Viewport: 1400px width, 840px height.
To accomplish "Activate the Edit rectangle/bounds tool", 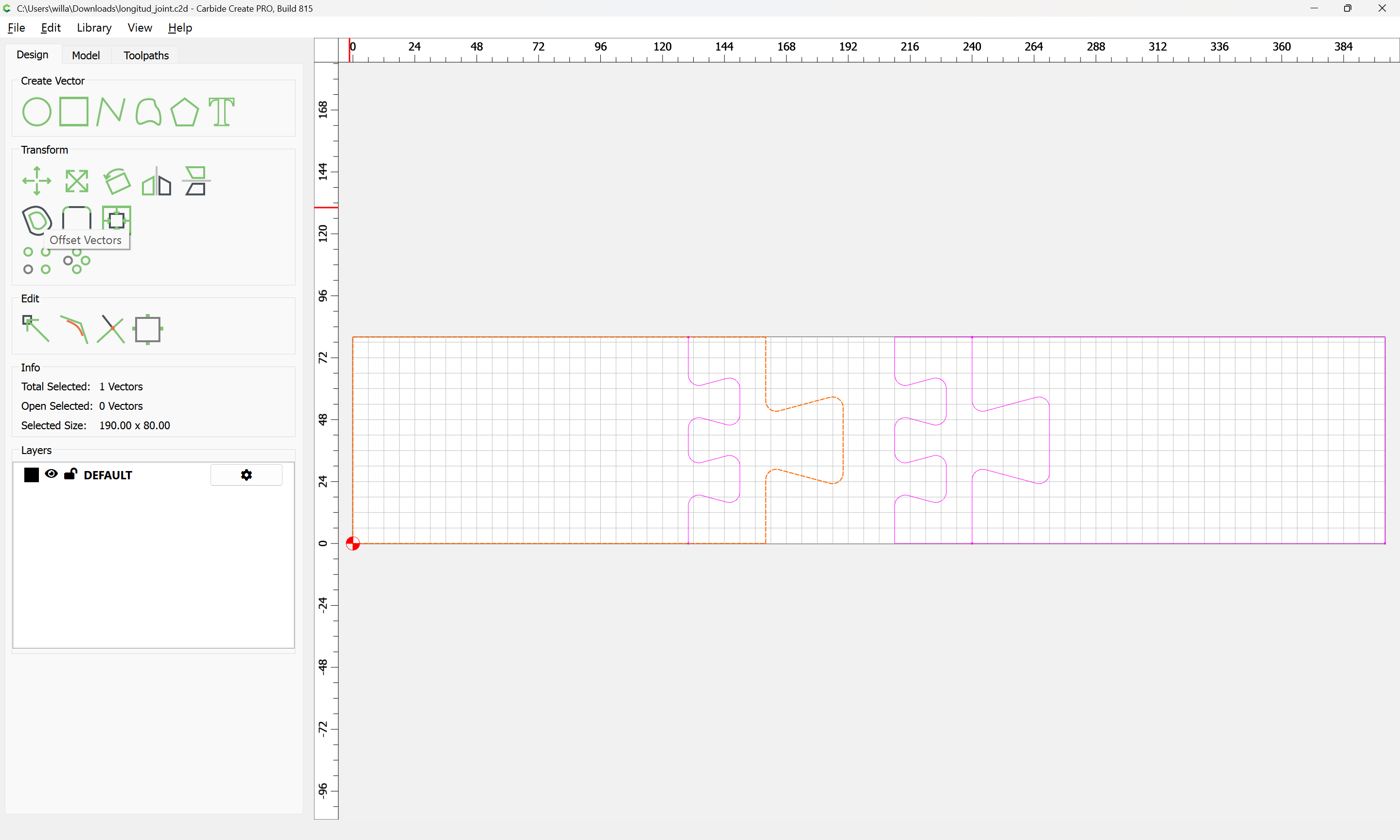I will pyautogui.click(x=148, y=329).
